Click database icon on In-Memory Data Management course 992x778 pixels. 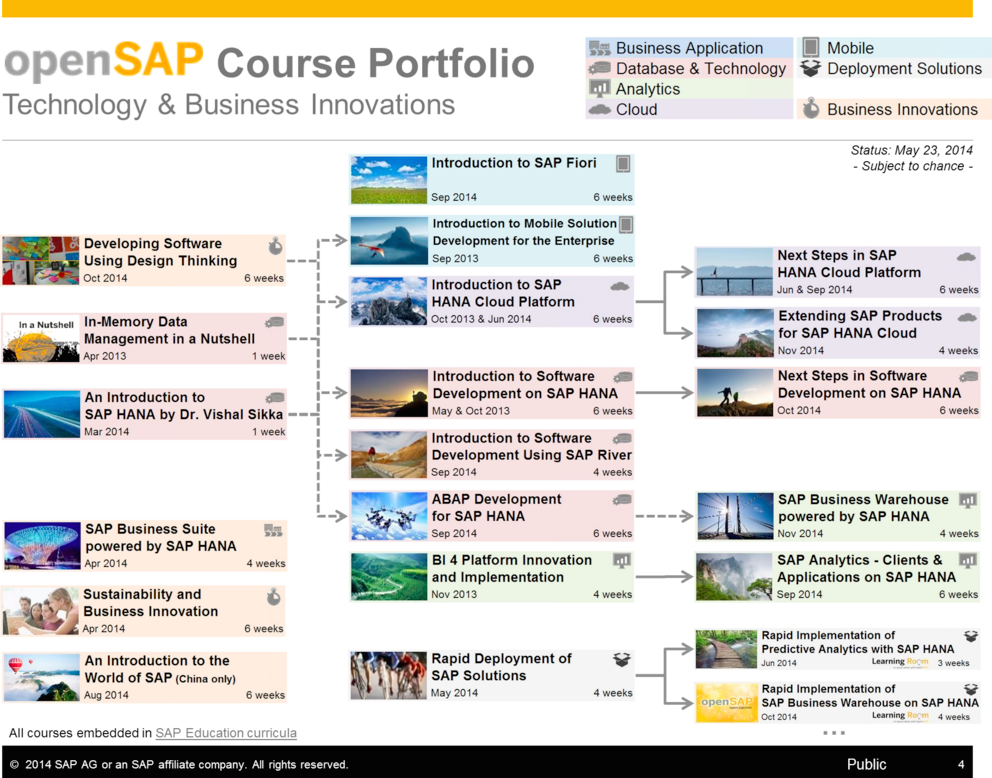click(274, 322)
